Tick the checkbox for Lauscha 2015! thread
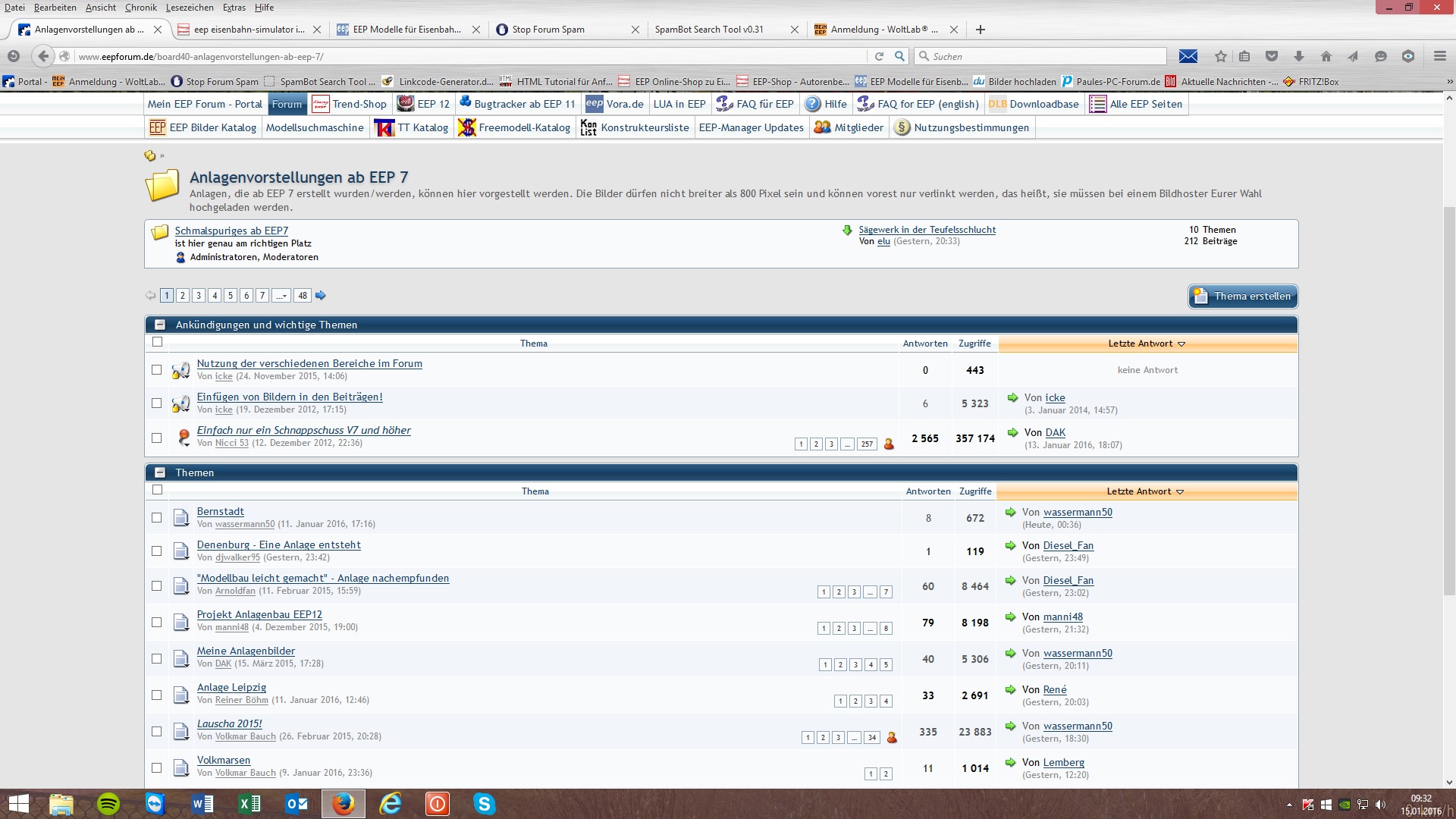 [x=157, y=732]
